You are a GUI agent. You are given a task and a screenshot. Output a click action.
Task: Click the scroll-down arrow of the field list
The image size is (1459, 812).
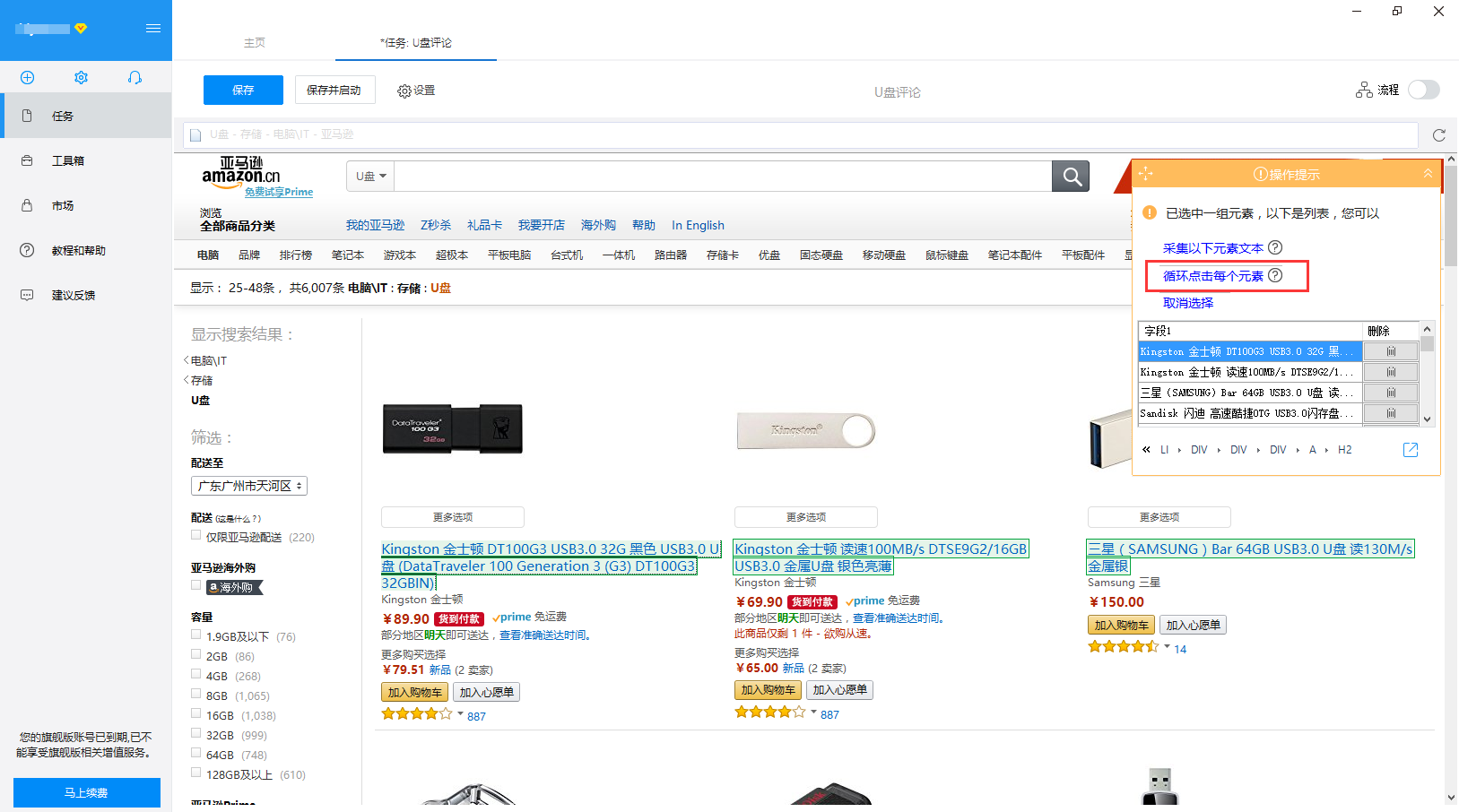[1428, 419]
